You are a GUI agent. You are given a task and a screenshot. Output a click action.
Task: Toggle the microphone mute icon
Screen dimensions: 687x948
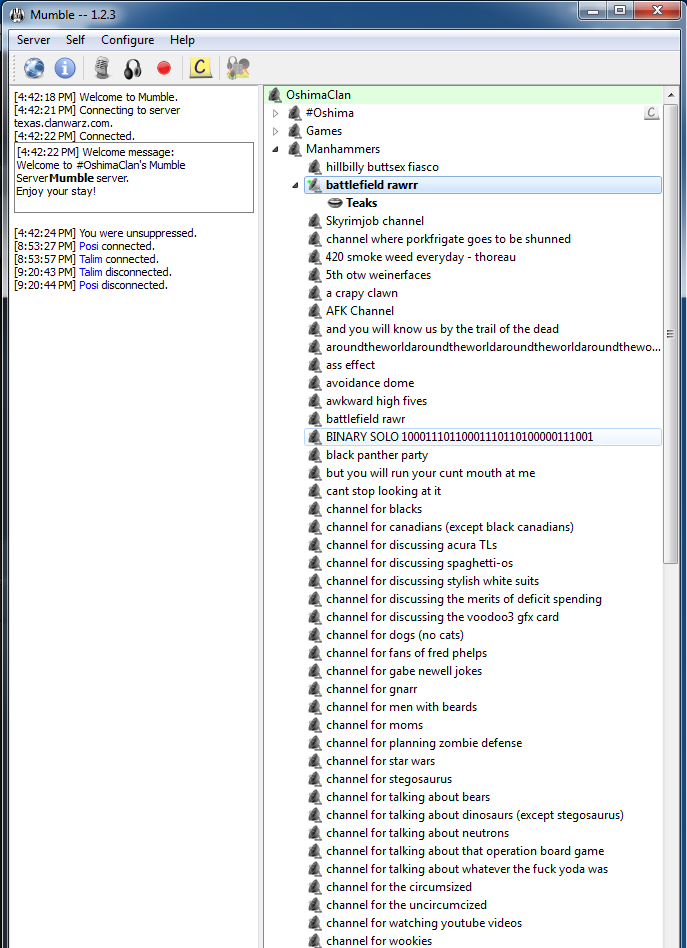pyautogui.click(x=101, y=68)
